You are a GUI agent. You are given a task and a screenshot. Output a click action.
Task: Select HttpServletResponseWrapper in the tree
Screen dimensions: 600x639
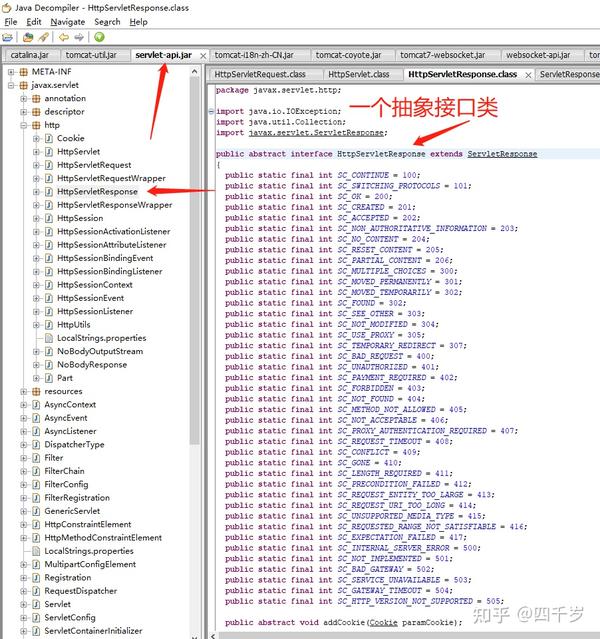(115, 205)
